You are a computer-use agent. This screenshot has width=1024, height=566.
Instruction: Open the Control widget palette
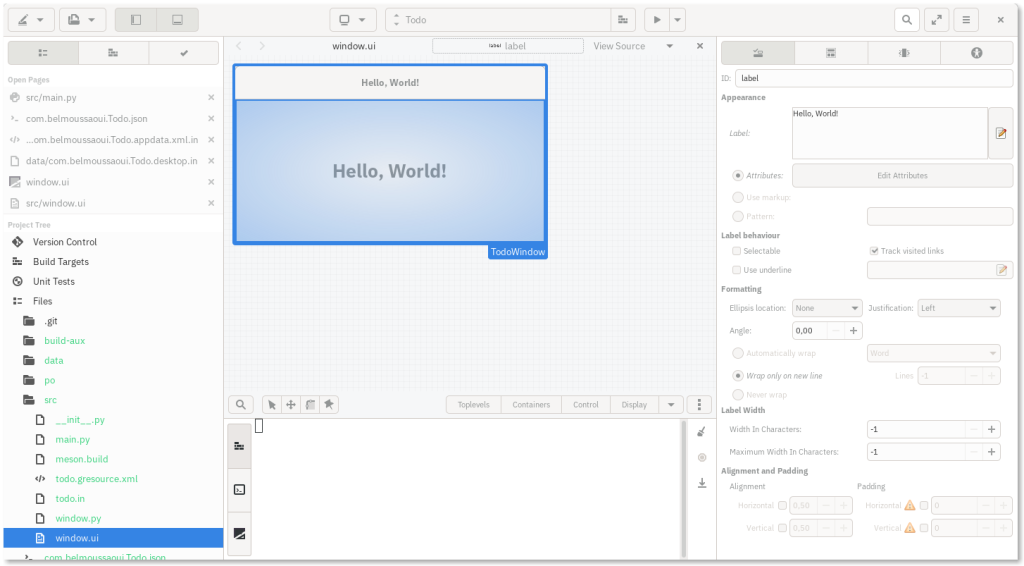click(x=586, y=405)
